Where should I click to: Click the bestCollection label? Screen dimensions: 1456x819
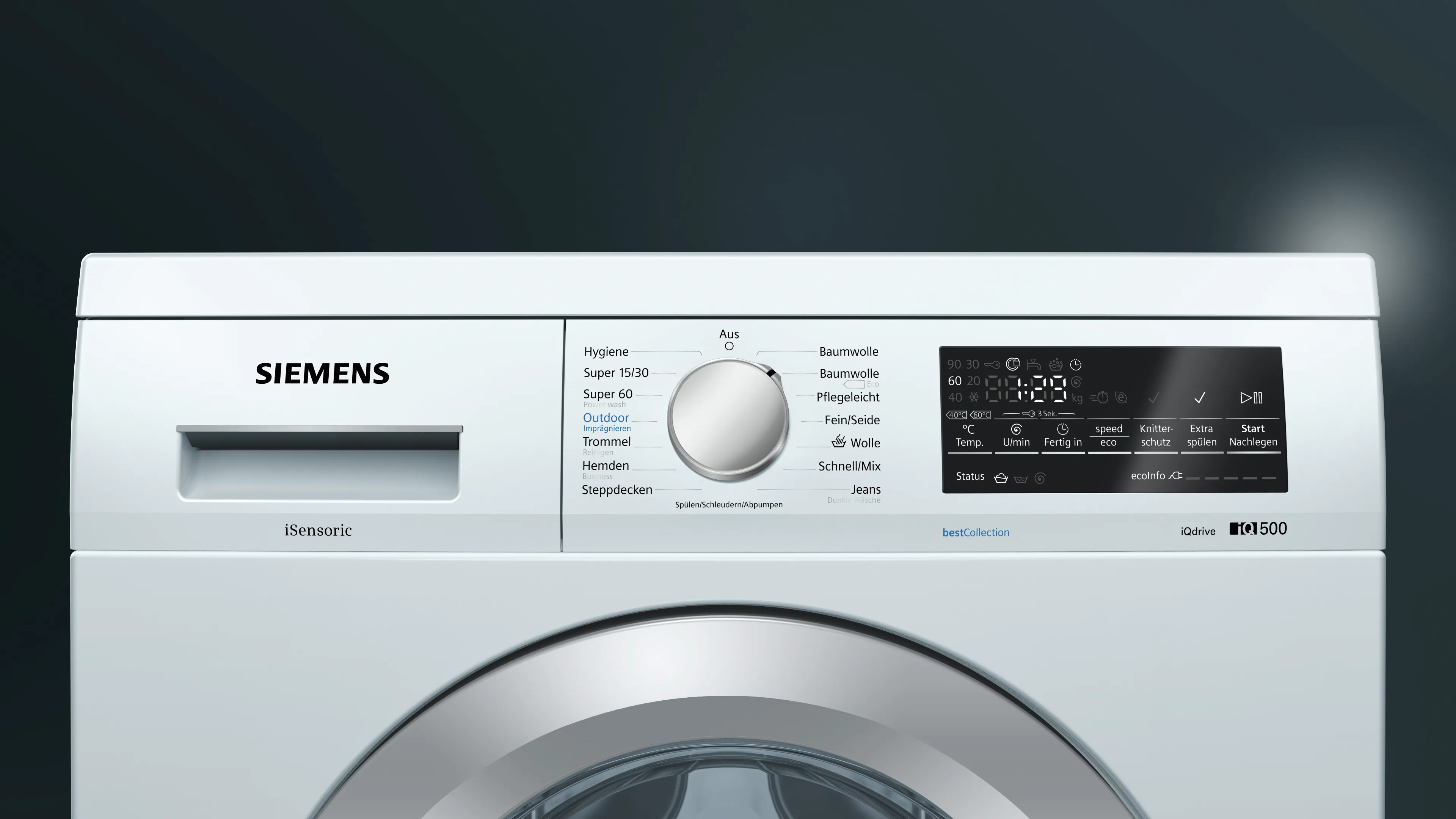976,532
